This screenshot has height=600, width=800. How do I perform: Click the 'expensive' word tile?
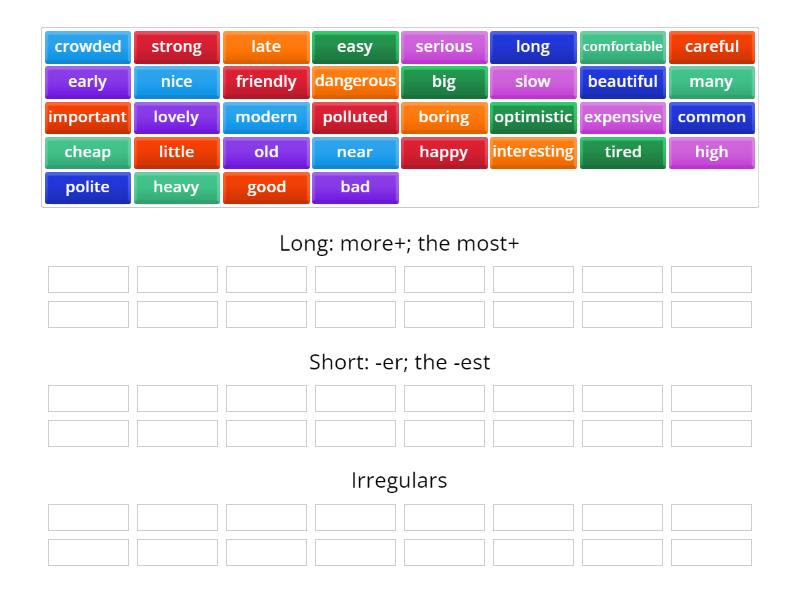(622, 117)
